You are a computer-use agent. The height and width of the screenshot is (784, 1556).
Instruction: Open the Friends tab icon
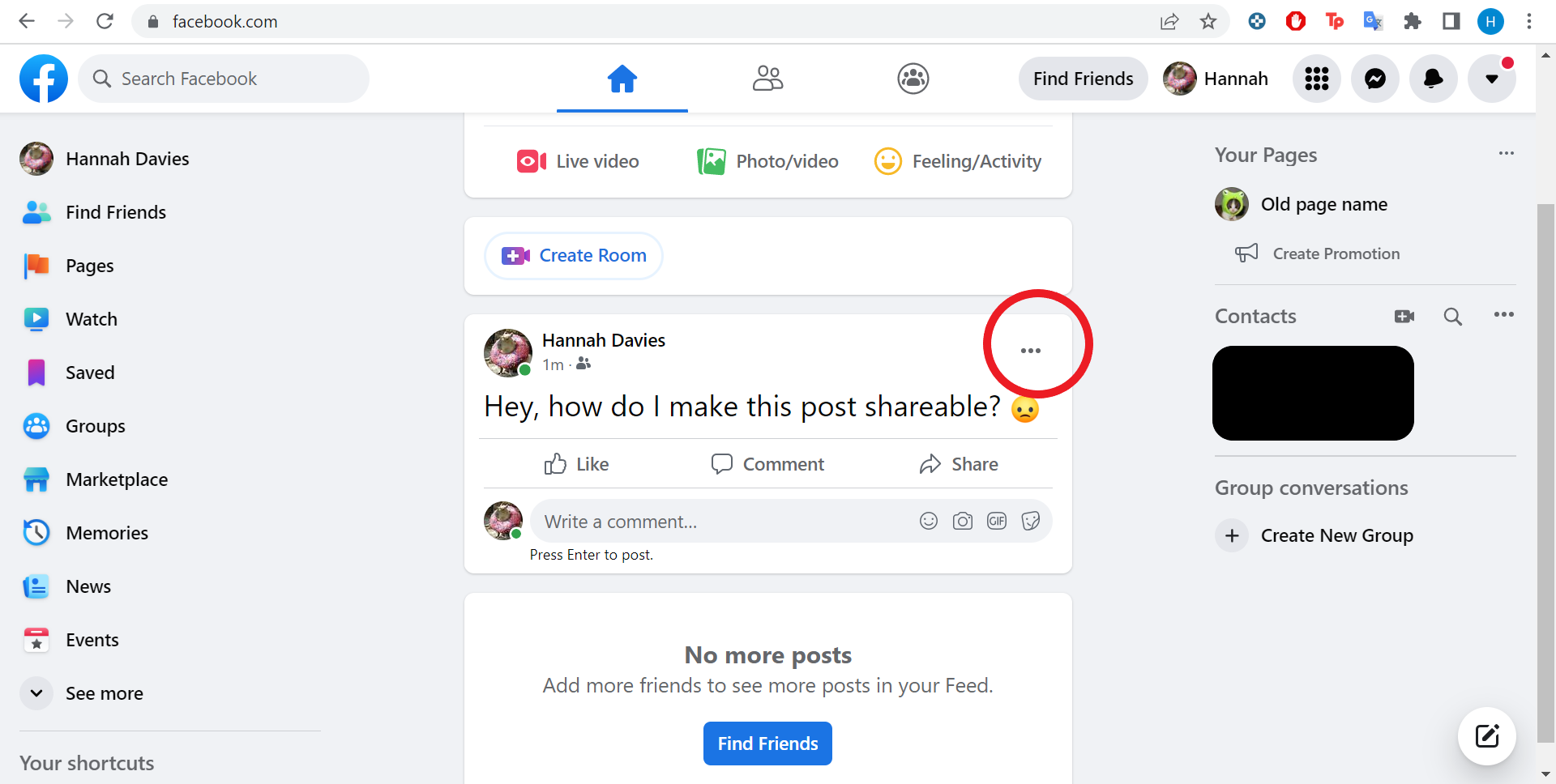click(767, 79)
